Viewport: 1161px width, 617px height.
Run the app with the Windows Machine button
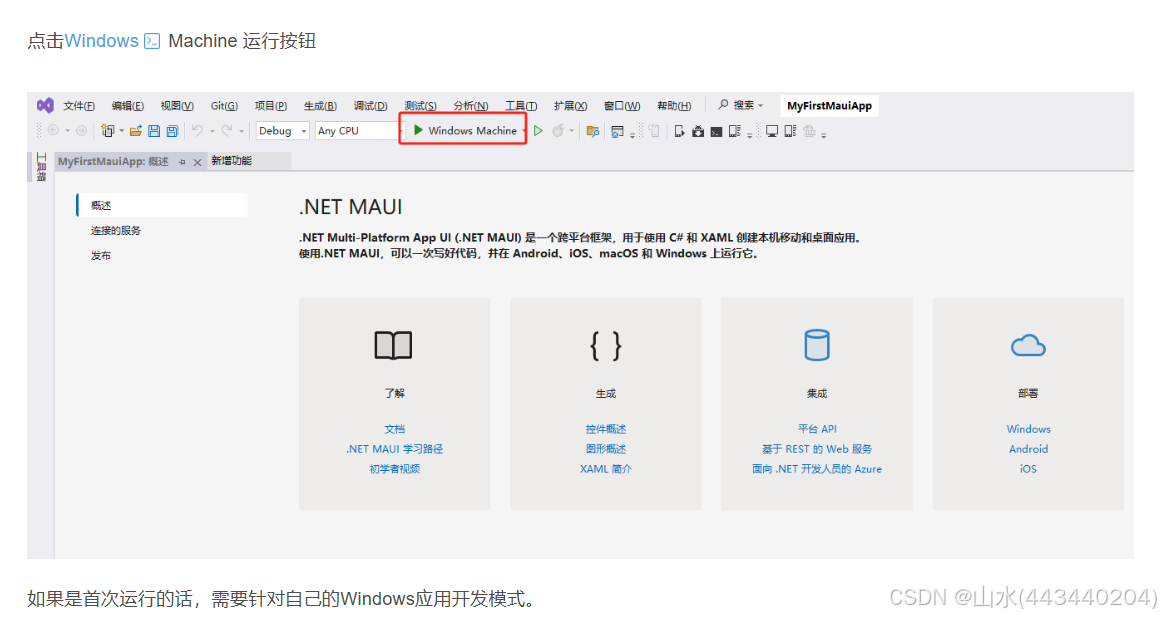click(x=464, y=130)
